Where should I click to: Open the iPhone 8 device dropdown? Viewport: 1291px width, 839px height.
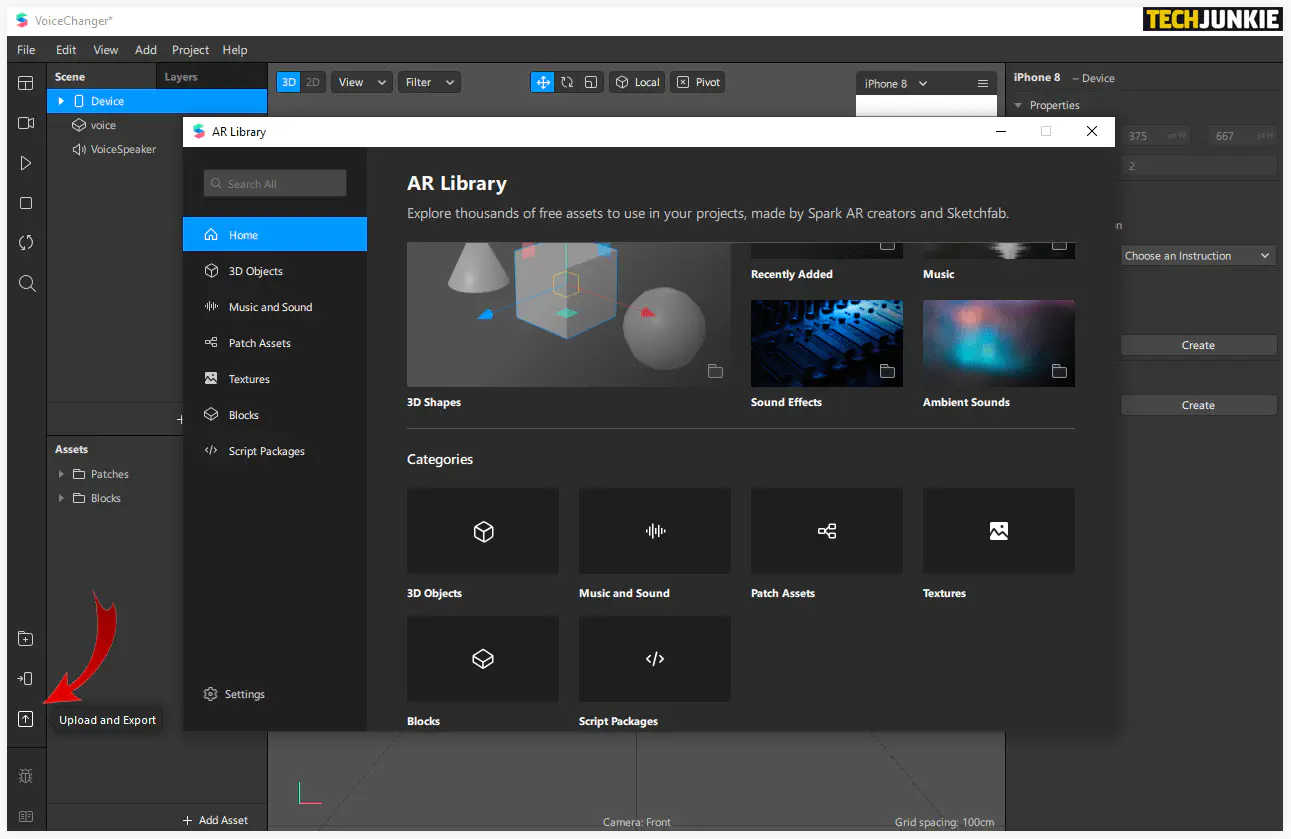pyautogui.click(x=896, y=83)
